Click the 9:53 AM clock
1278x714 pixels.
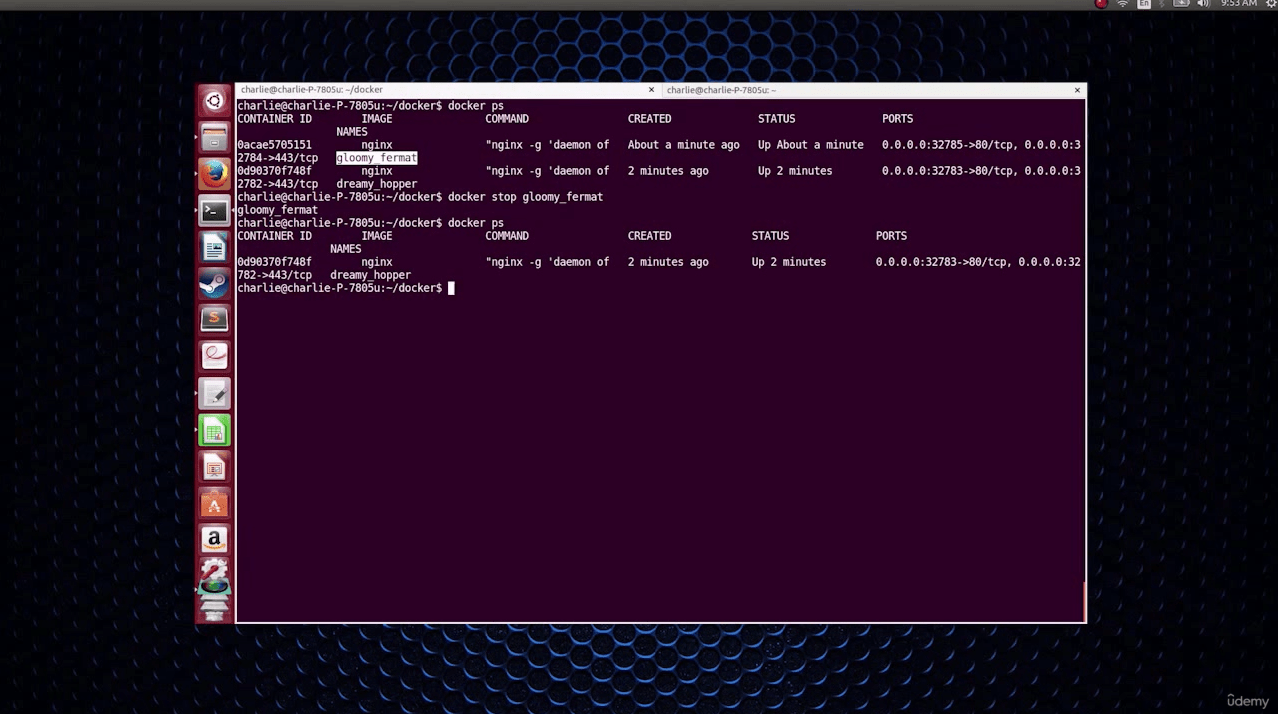(x=1238, y=4)
